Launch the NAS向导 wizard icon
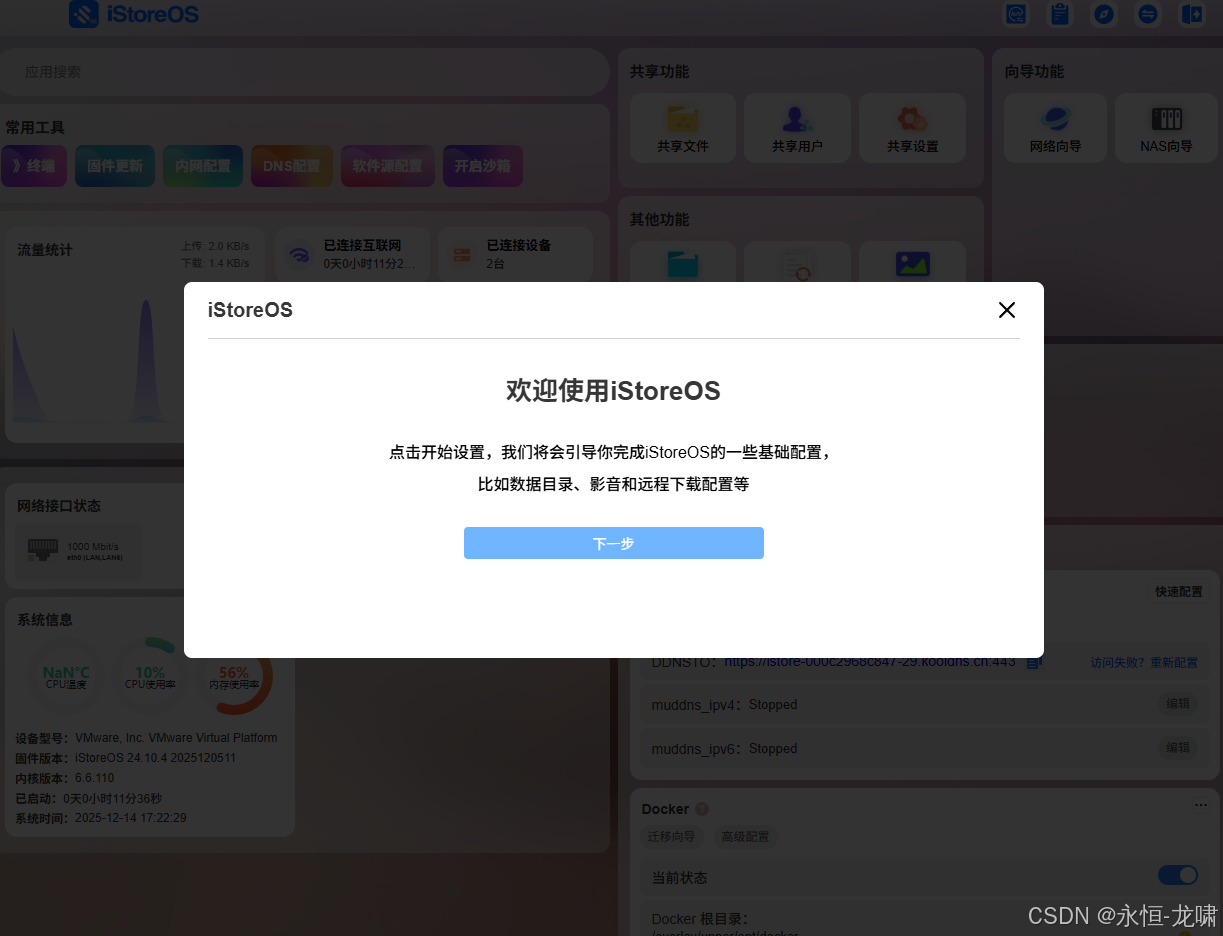The height and width of the screenshot is (936, 1223). tap(1167, 119)
